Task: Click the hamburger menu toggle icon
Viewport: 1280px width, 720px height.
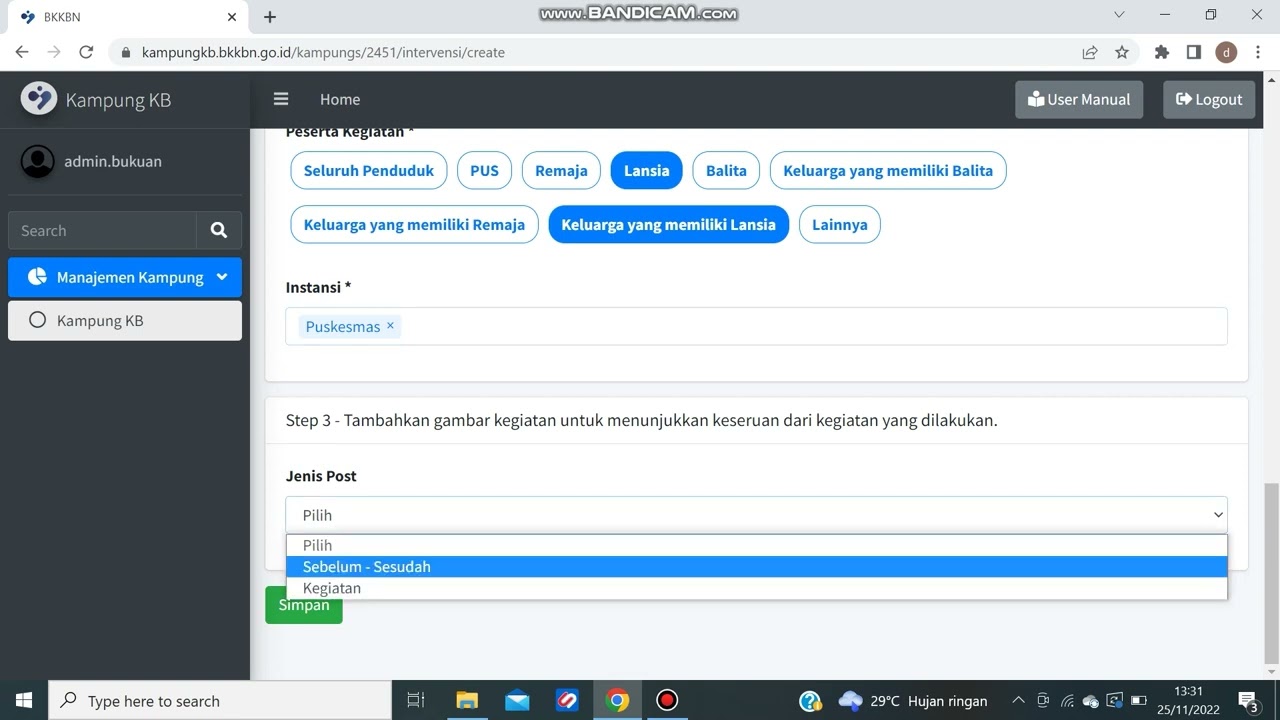Action: 281,99
